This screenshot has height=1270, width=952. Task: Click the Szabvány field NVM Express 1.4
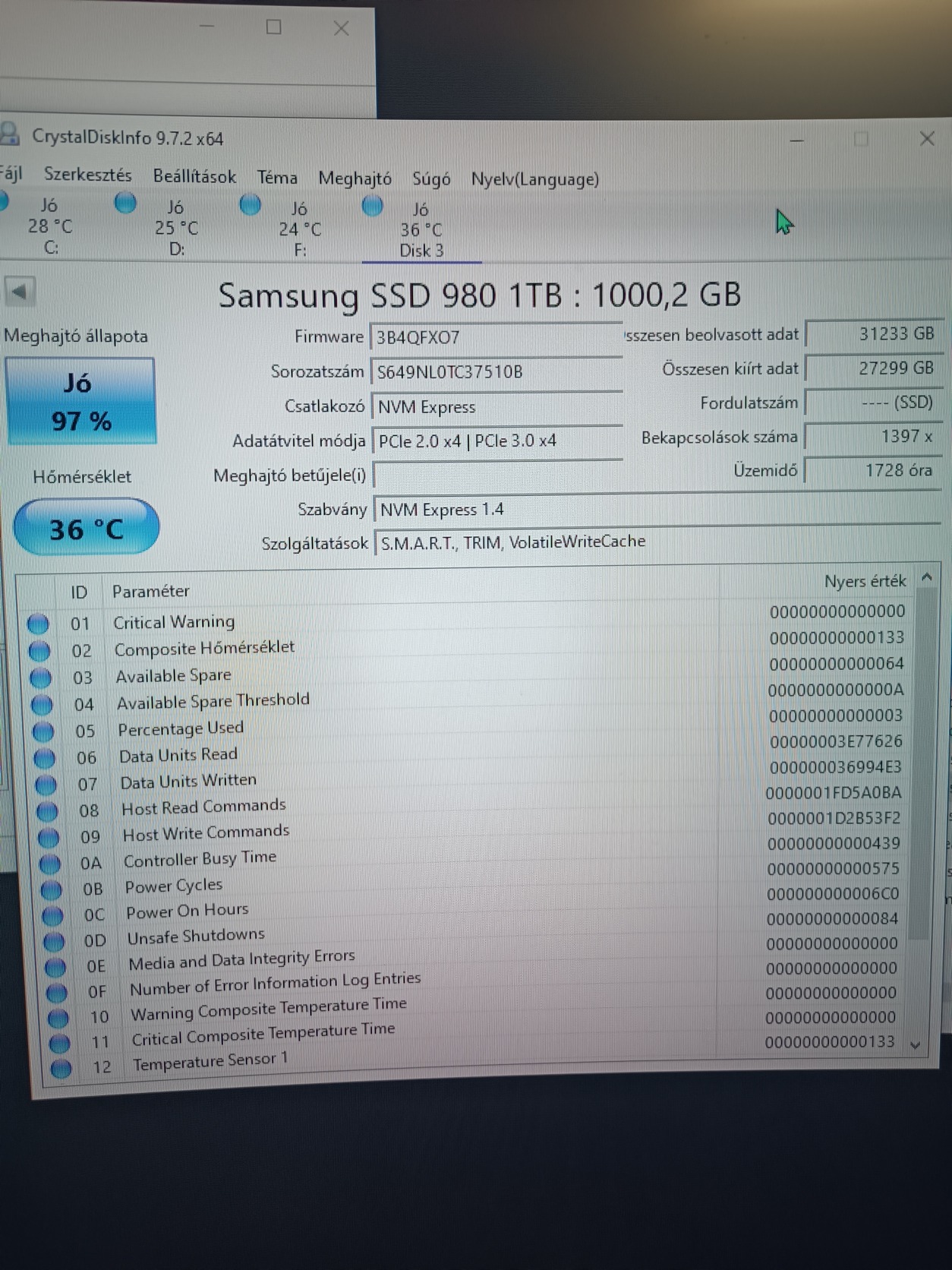(x=657, y=509)
